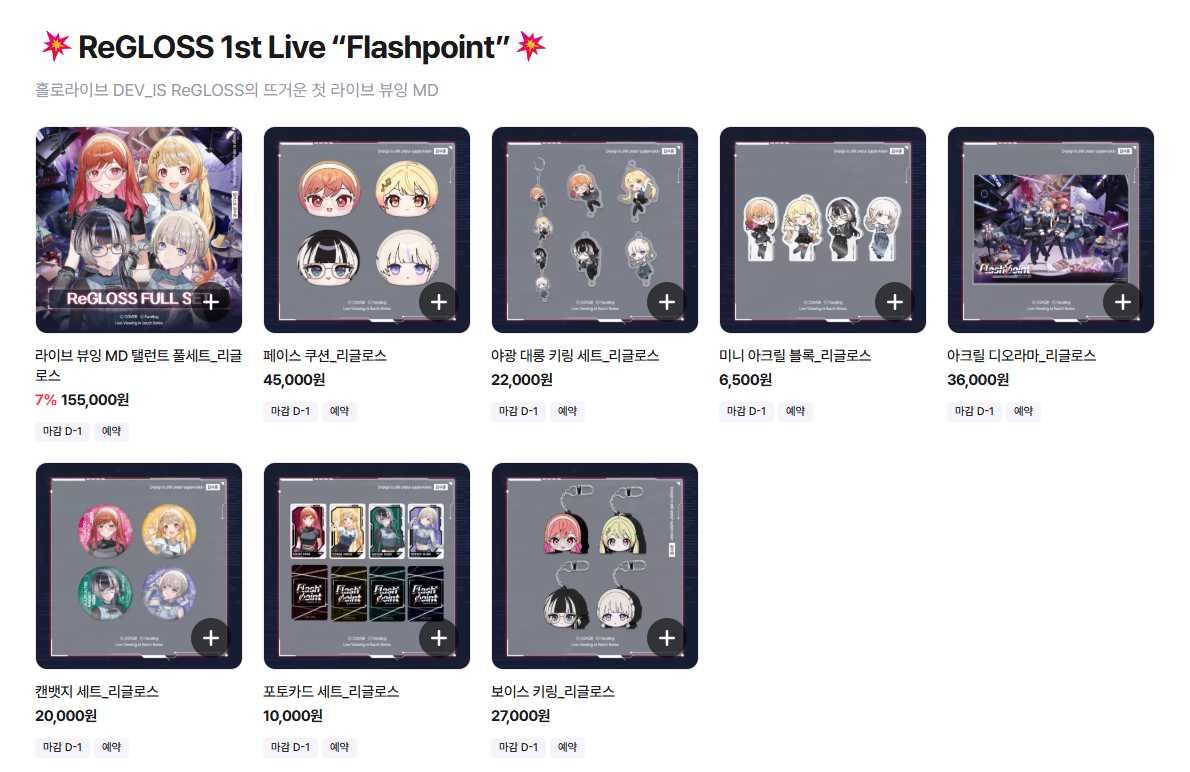Click plus icon on 미니 아크릴 블록
This screenshot has width=1190, height=772.
coord(895,302)
